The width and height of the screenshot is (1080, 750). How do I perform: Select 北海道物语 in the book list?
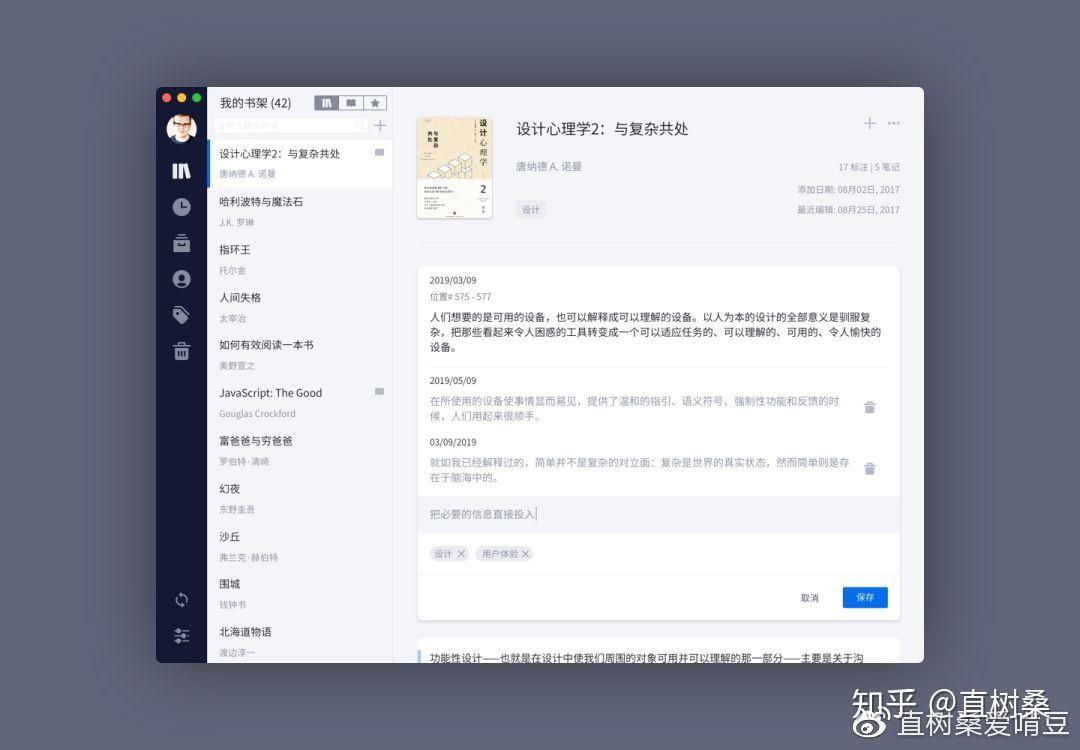[x=300, y=641]
